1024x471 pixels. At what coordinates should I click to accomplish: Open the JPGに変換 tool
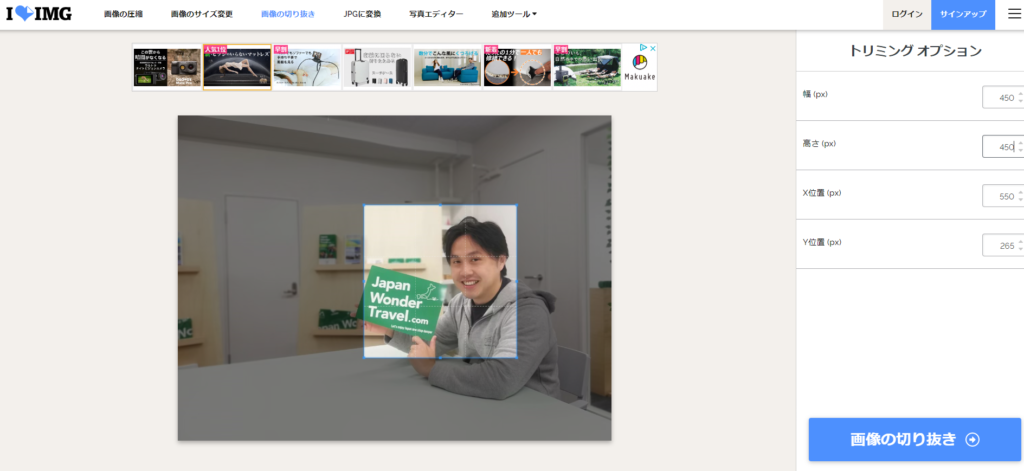362,15
